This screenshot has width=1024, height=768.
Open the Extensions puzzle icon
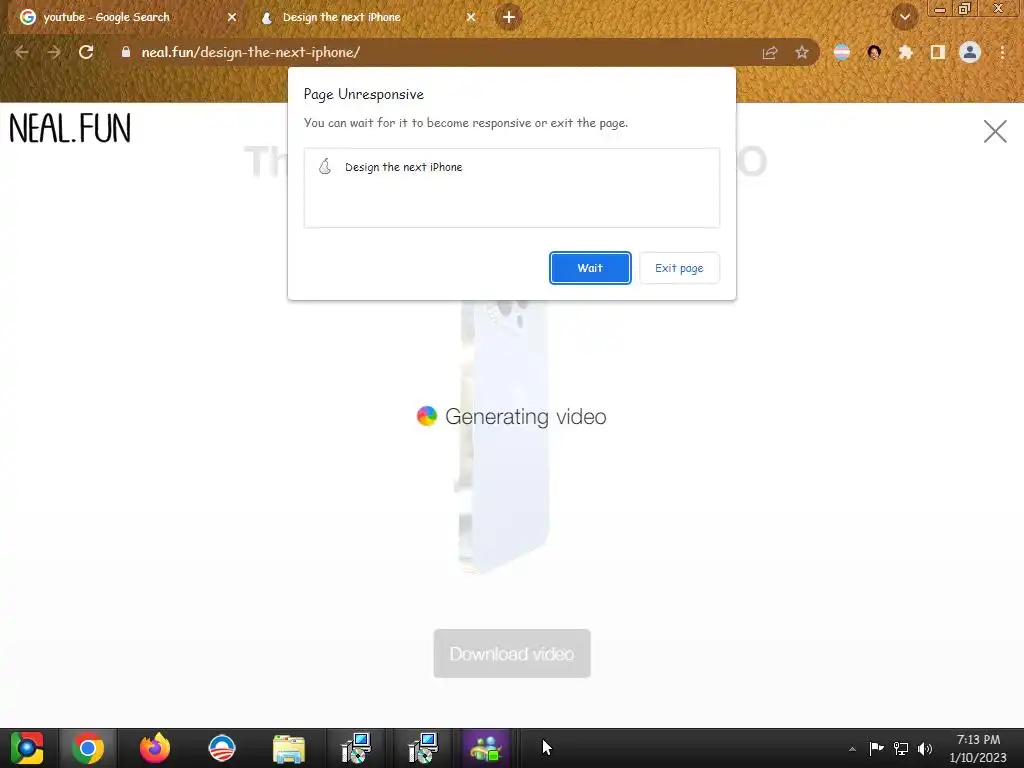(906, 52)
